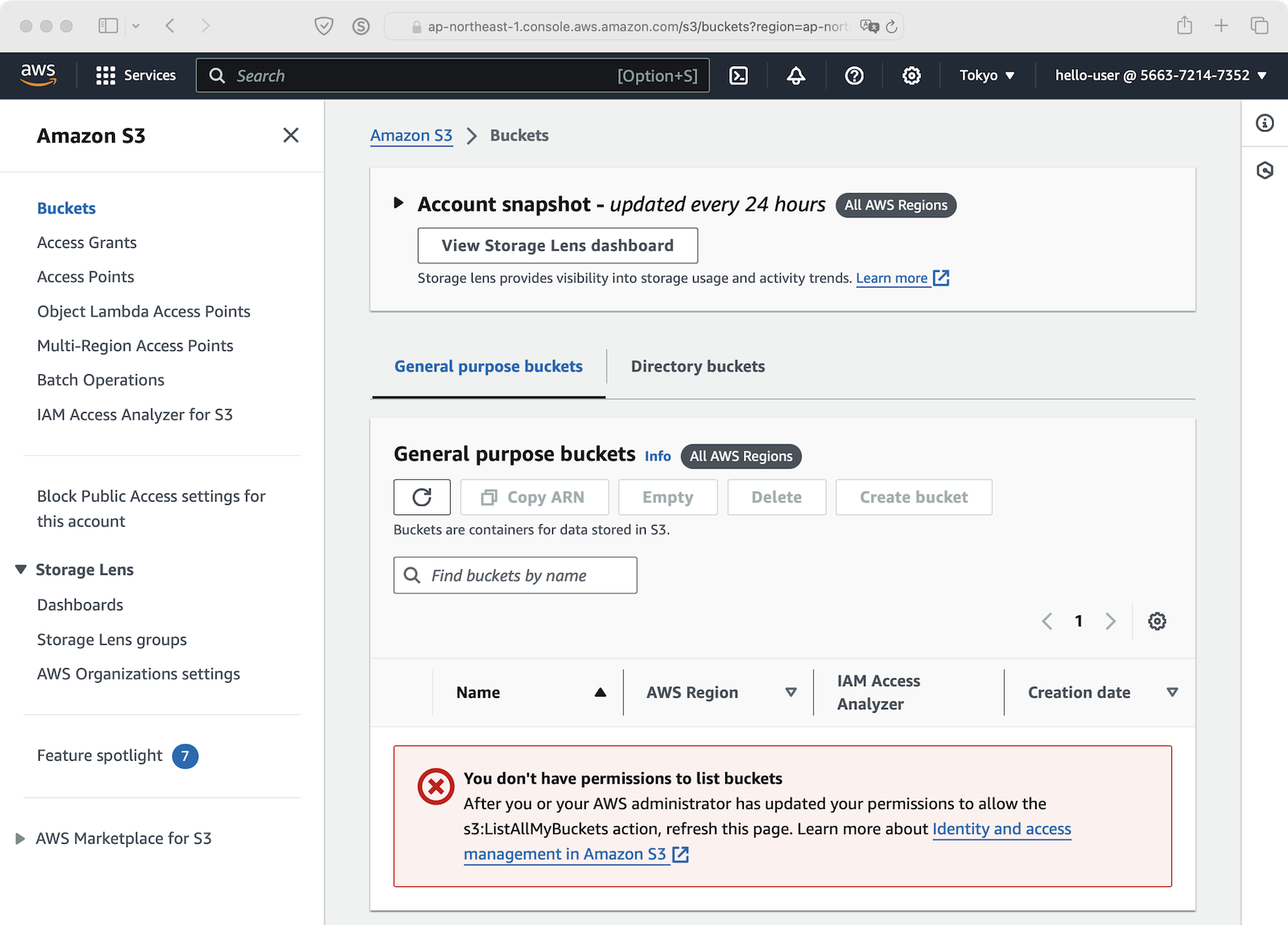The image size is (1288, 925).
Task: Open the hexagon tools icon on right edge
Action: coord(1265,170)
